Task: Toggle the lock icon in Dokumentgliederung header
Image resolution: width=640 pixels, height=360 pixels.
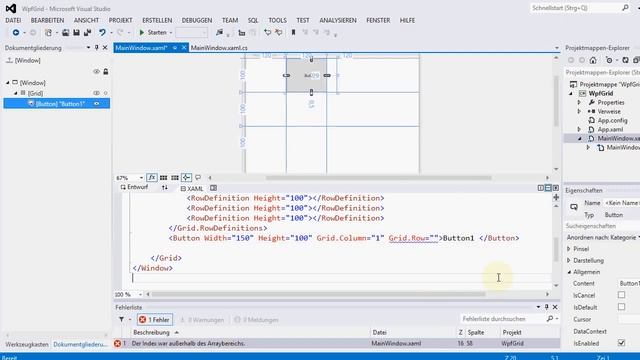Action: tap(106, 71)
